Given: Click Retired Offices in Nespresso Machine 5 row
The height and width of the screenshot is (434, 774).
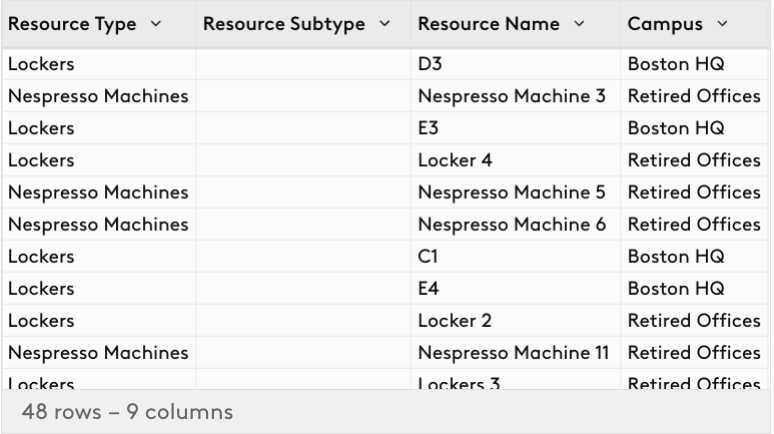Looking at the screenshot, I should click(694, 192).
